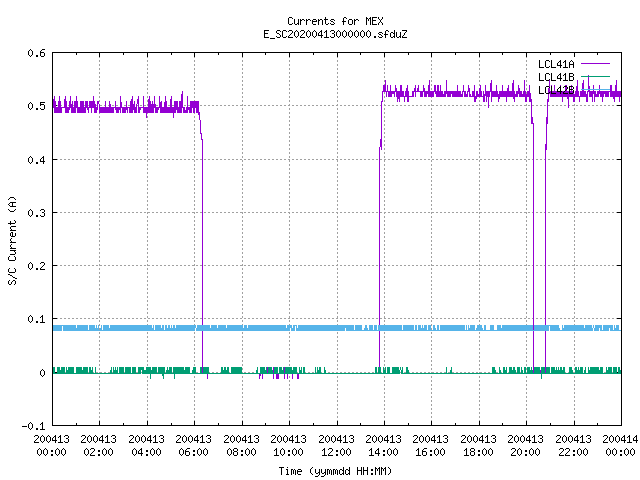Click the 200413 22:00 x-axis tick label
Screen dimensions: 640x480
coord(573,445)
